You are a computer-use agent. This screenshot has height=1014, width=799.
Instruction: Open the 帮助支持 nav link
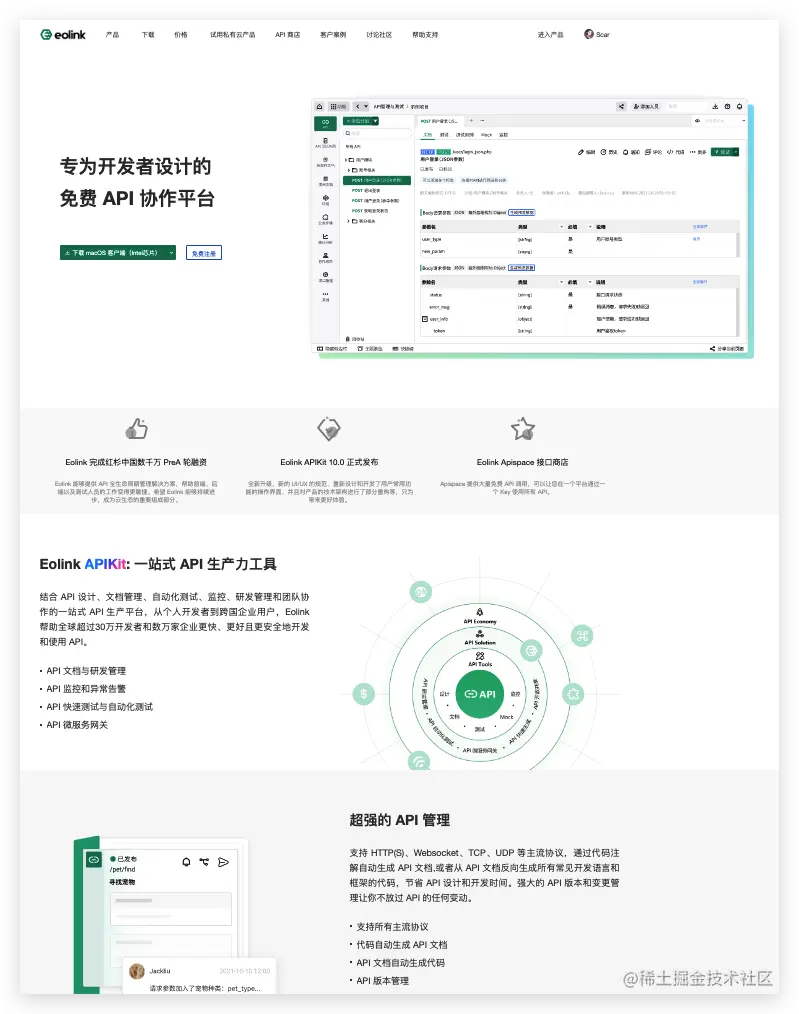425,35
